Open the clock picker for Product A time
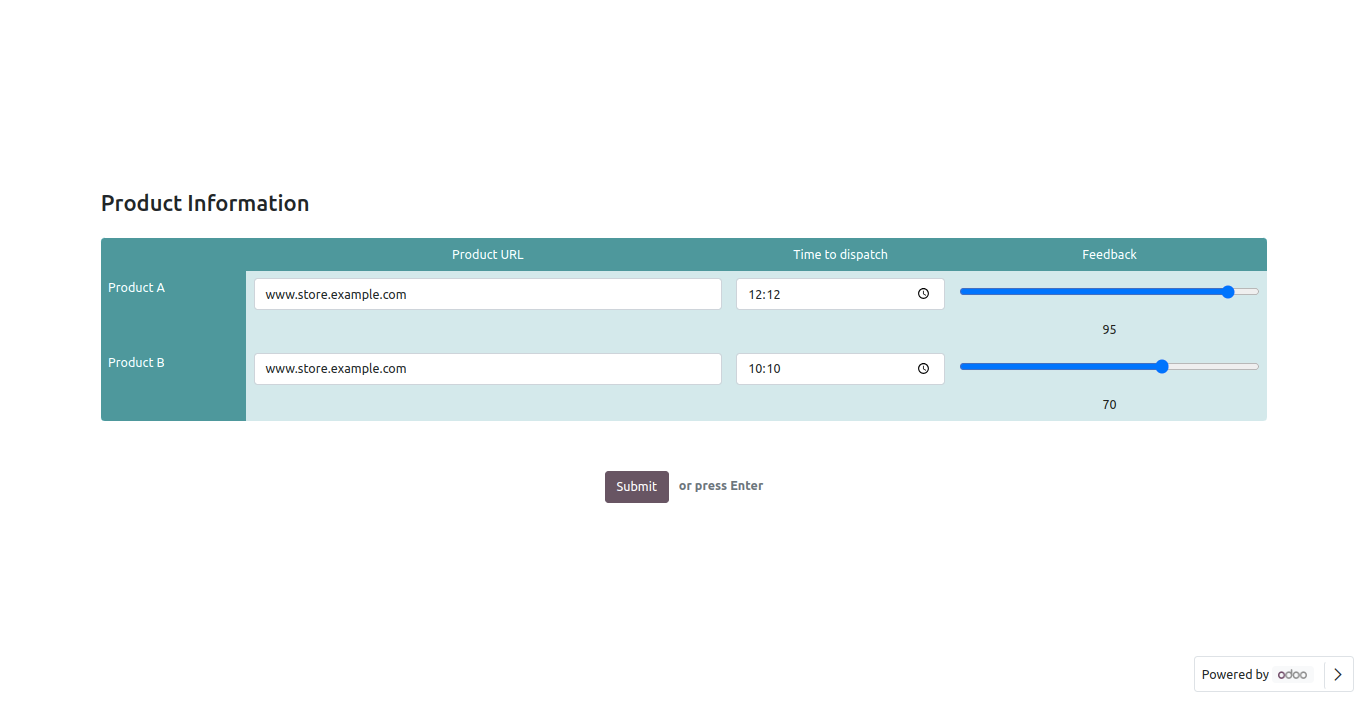Viewport: 1368px width, 706px height. [x=923, y=294]
